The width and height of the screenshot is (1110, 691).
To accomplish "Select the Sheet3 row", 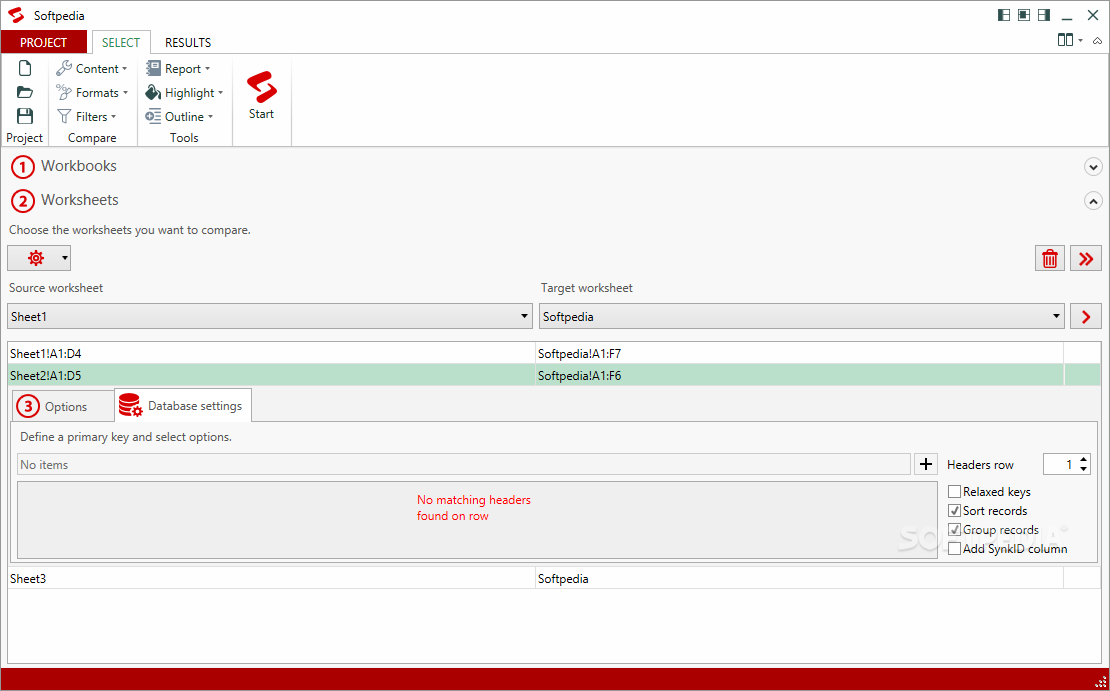I will point(554,578).
